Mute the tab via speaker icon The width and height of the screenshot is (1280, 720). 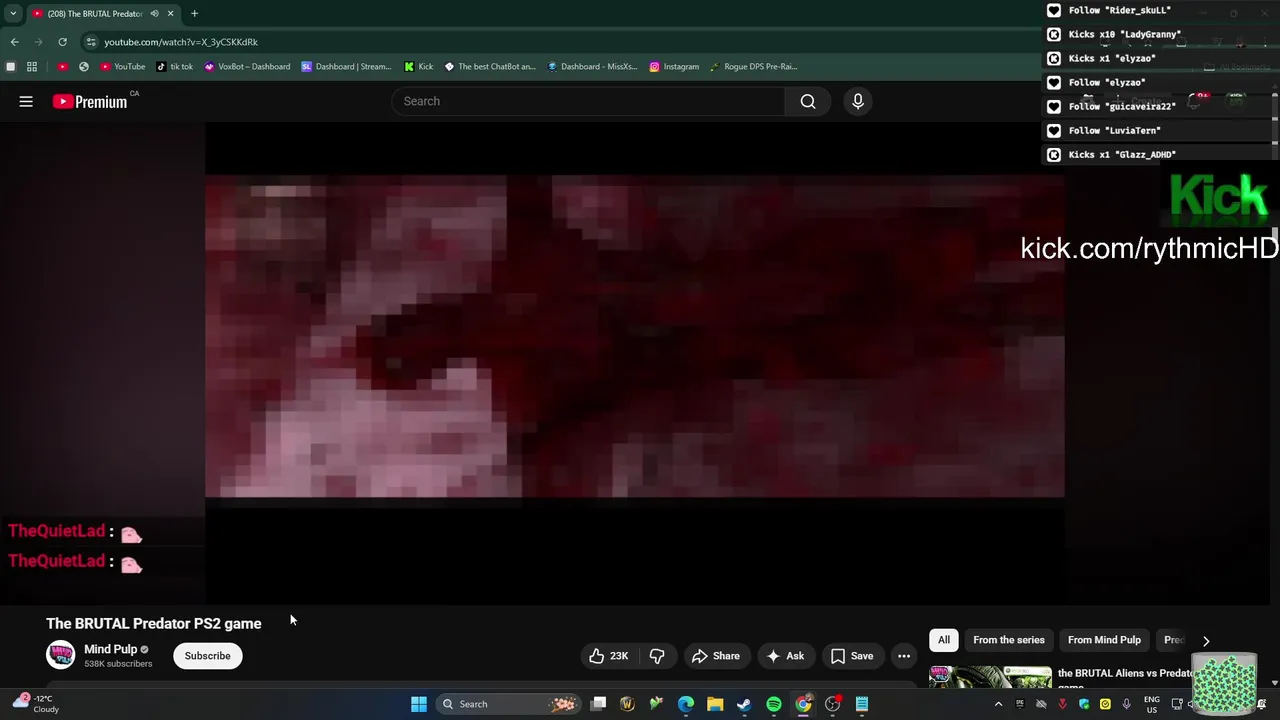point(154,13)
